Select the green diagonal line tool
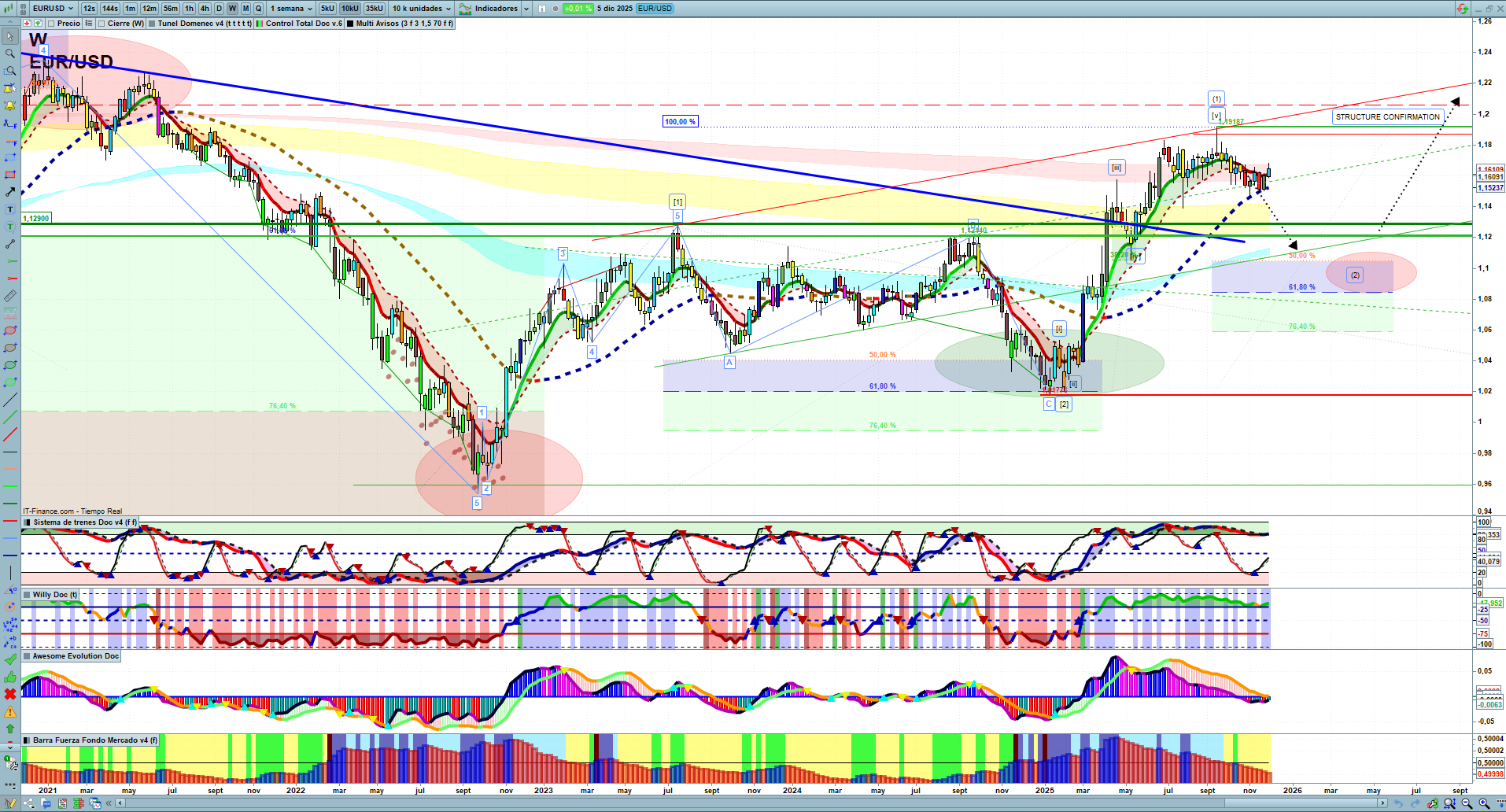Screen dimensions: 1506x812 click(10, 417)
